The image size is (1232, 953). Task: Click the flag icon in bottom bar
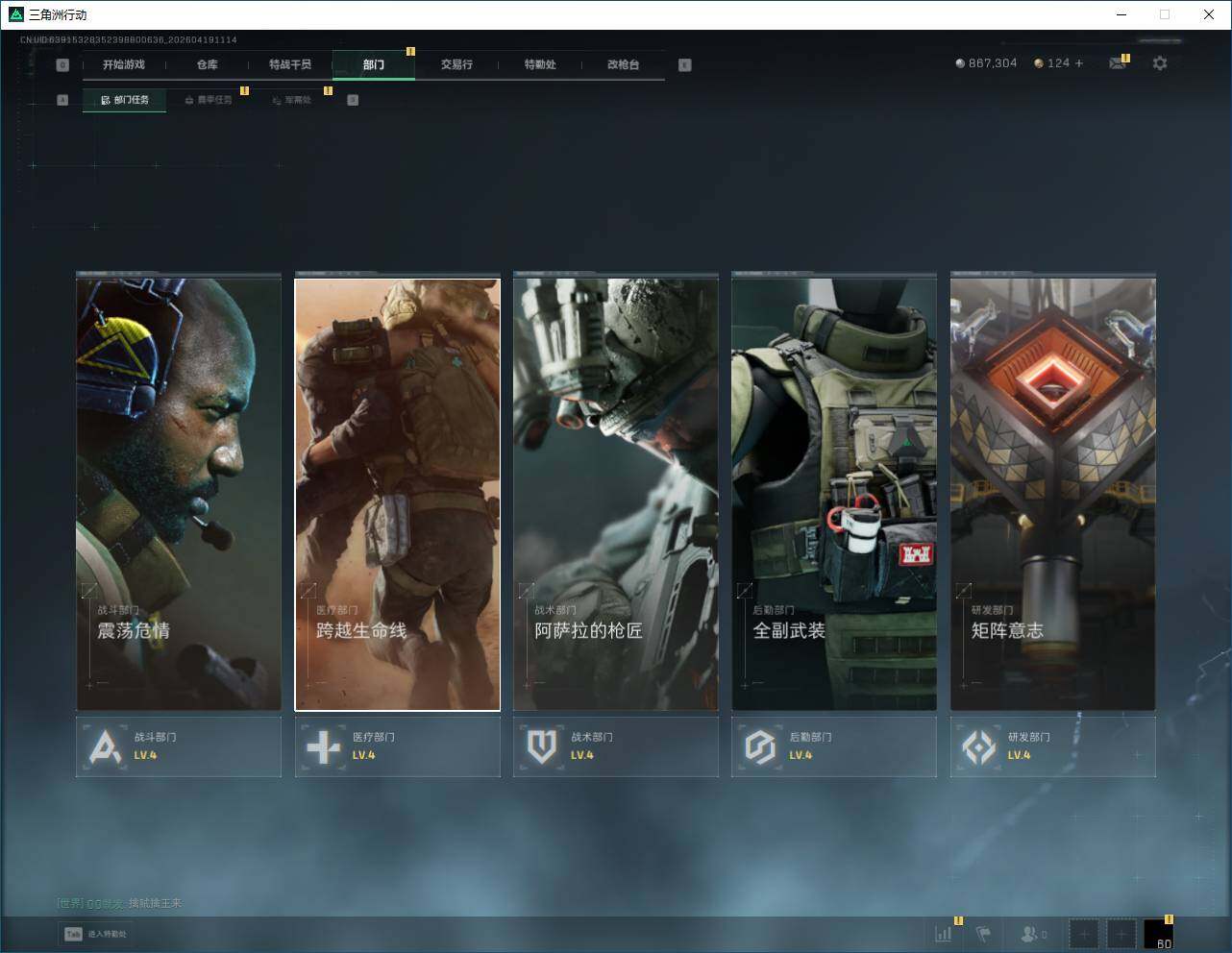point(983,934)
